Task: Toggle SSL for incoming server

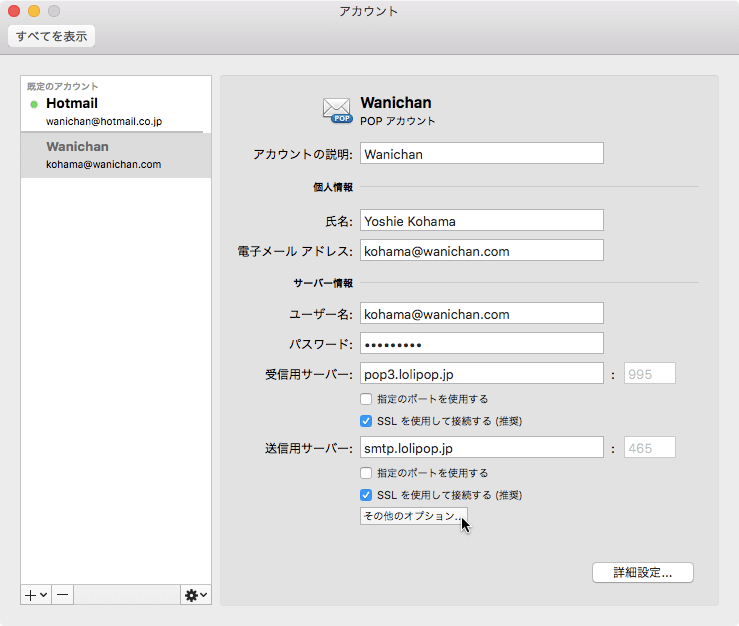Action: click(366, 421)
